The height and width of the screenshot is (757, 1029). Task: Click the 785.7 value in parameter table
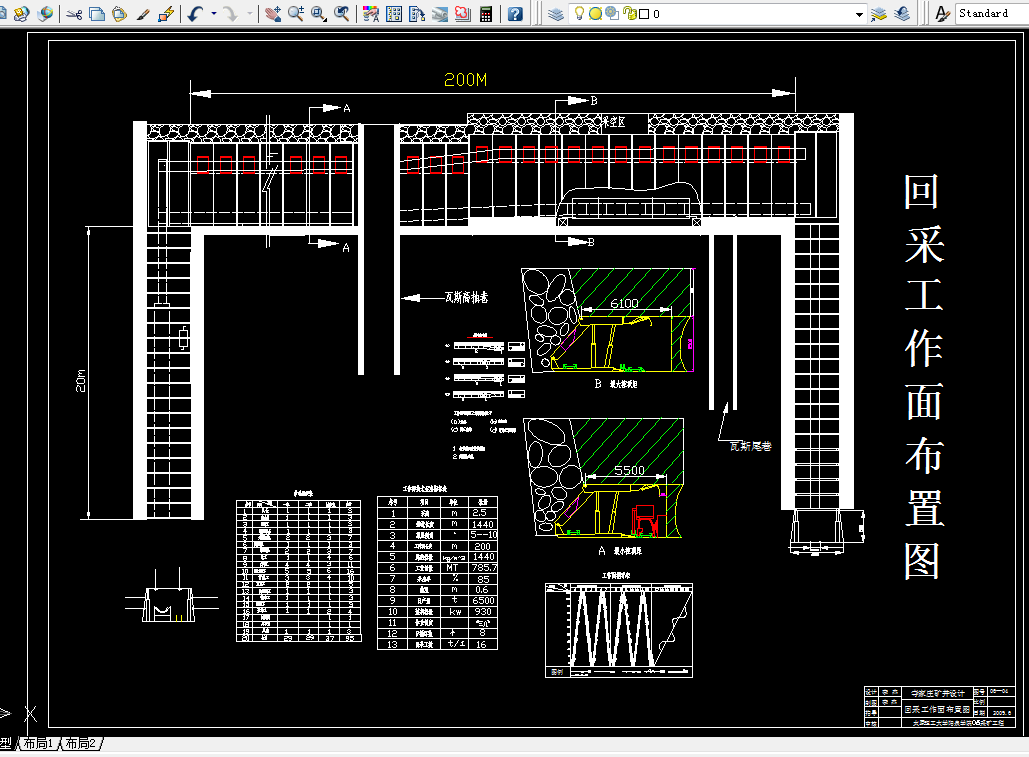484,568
